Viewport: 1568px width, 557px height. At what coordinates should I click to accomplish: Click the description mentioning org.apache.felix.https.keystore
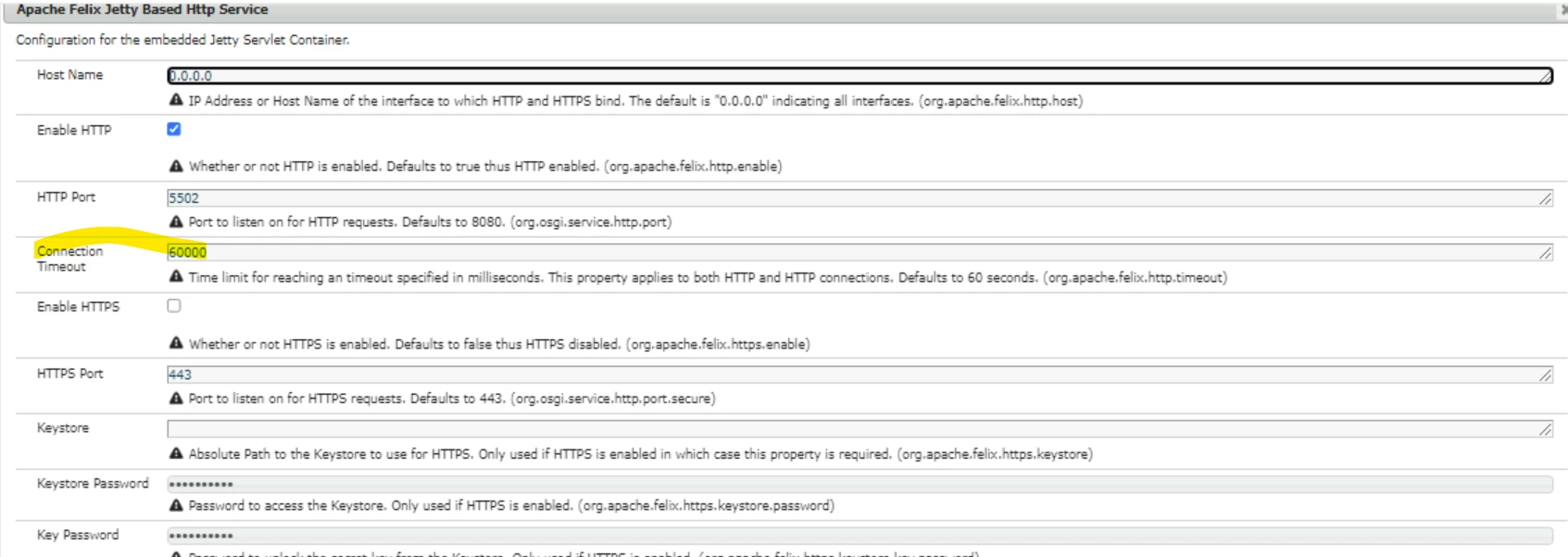(641, 454)
